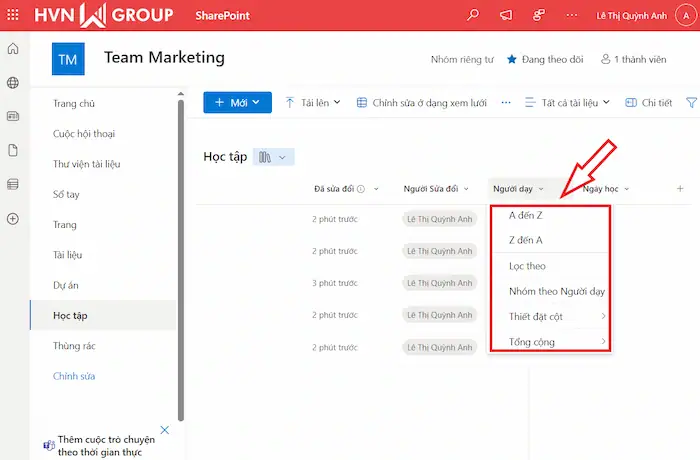Select Nhóm theo Người dạy option
The image size is (700, 460).
tap(556, 292)
